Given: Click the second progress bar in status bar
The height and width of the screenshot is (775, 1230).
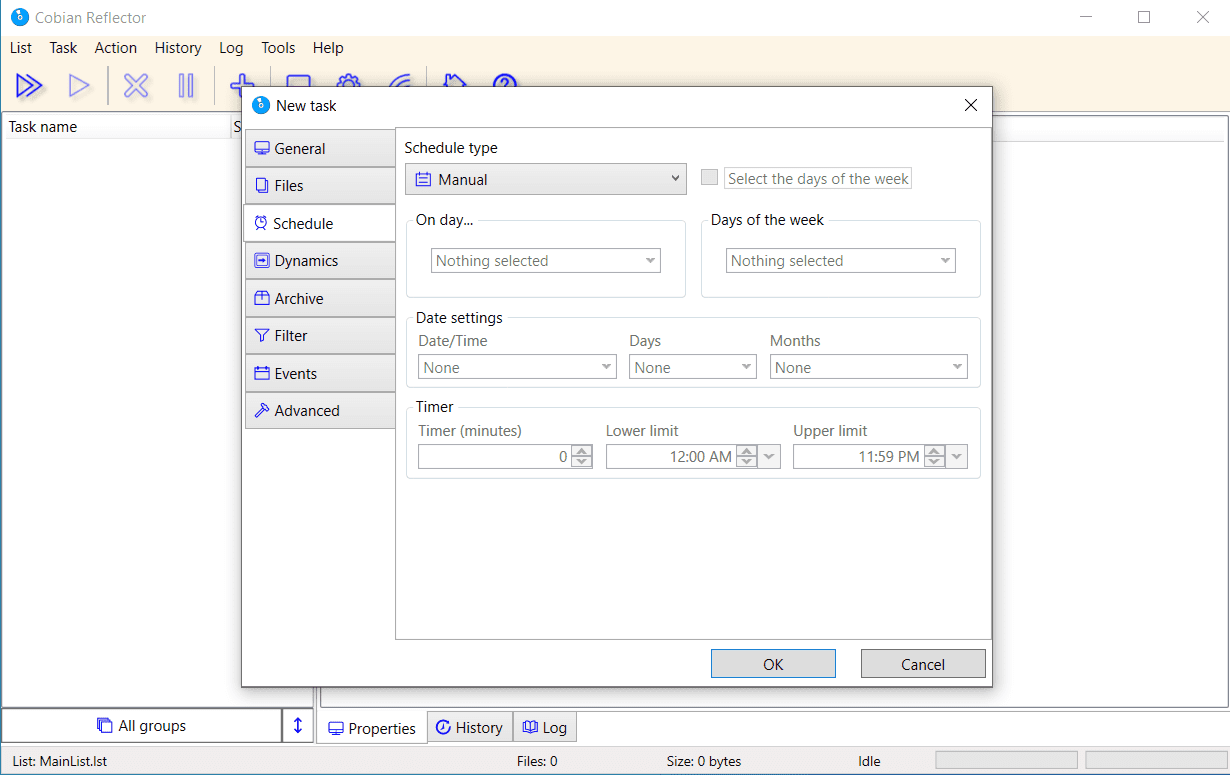Looking at the screenshot, I should tap(1155, 760).
